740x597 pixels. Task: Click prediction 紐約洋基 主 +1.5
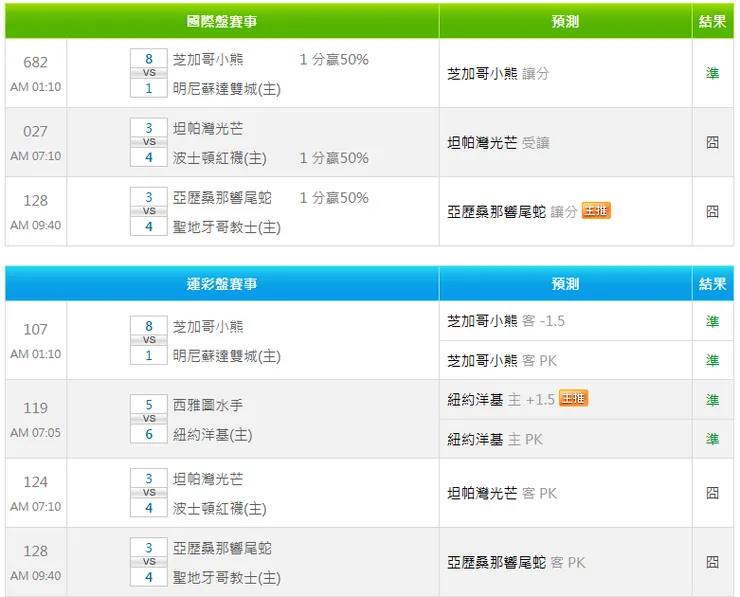(501, 400)
